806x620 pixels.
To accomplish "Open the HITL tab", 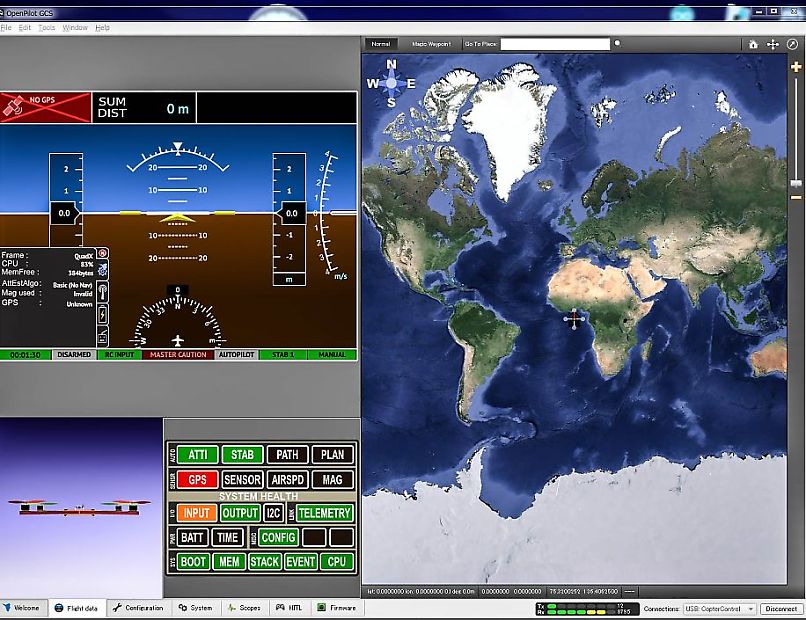I will coord(289,608).
